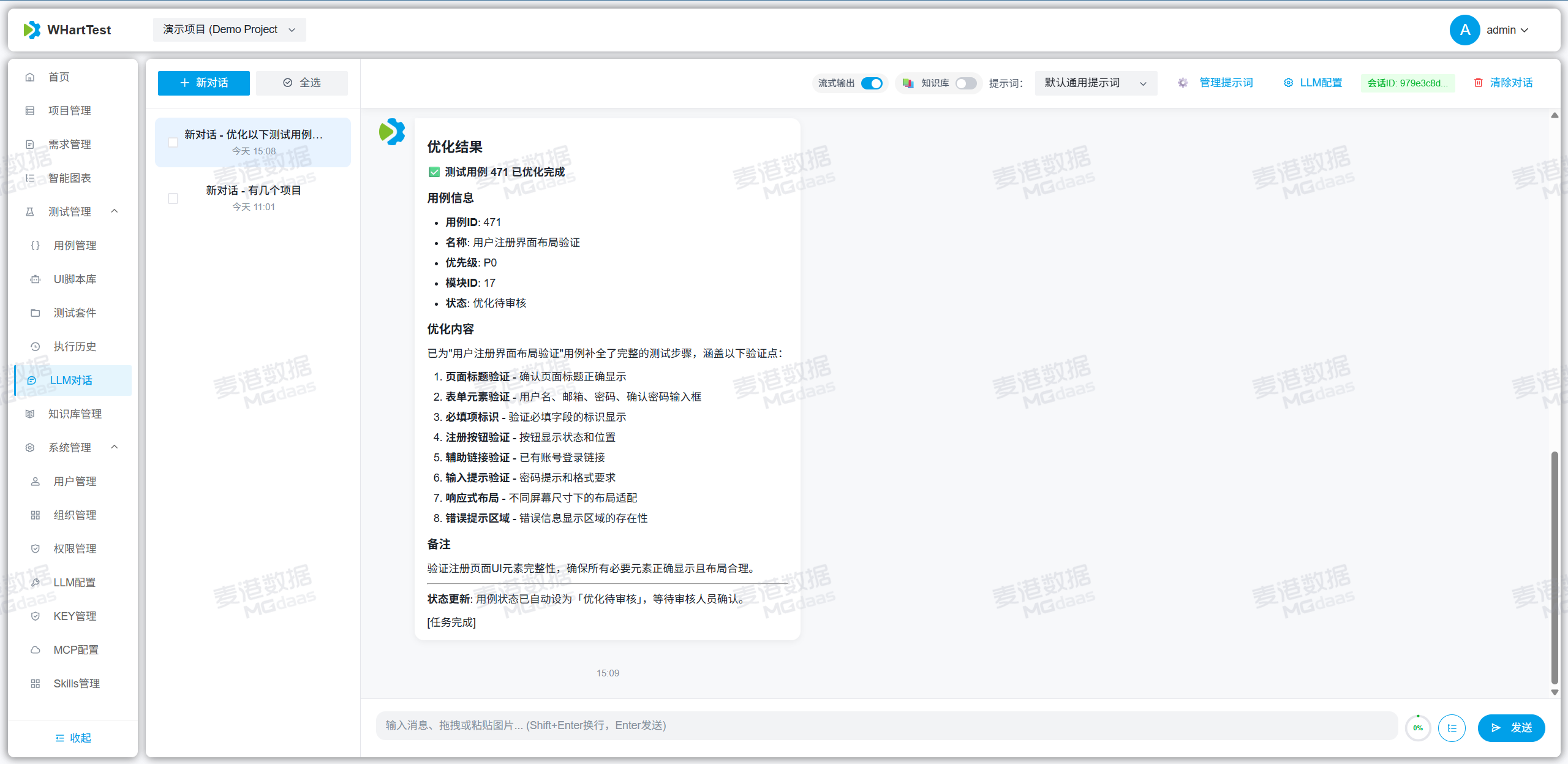Go to 知识库管理 in the sidebar
Viewport: 1568px width, 764px height.
tap(75, 414)
